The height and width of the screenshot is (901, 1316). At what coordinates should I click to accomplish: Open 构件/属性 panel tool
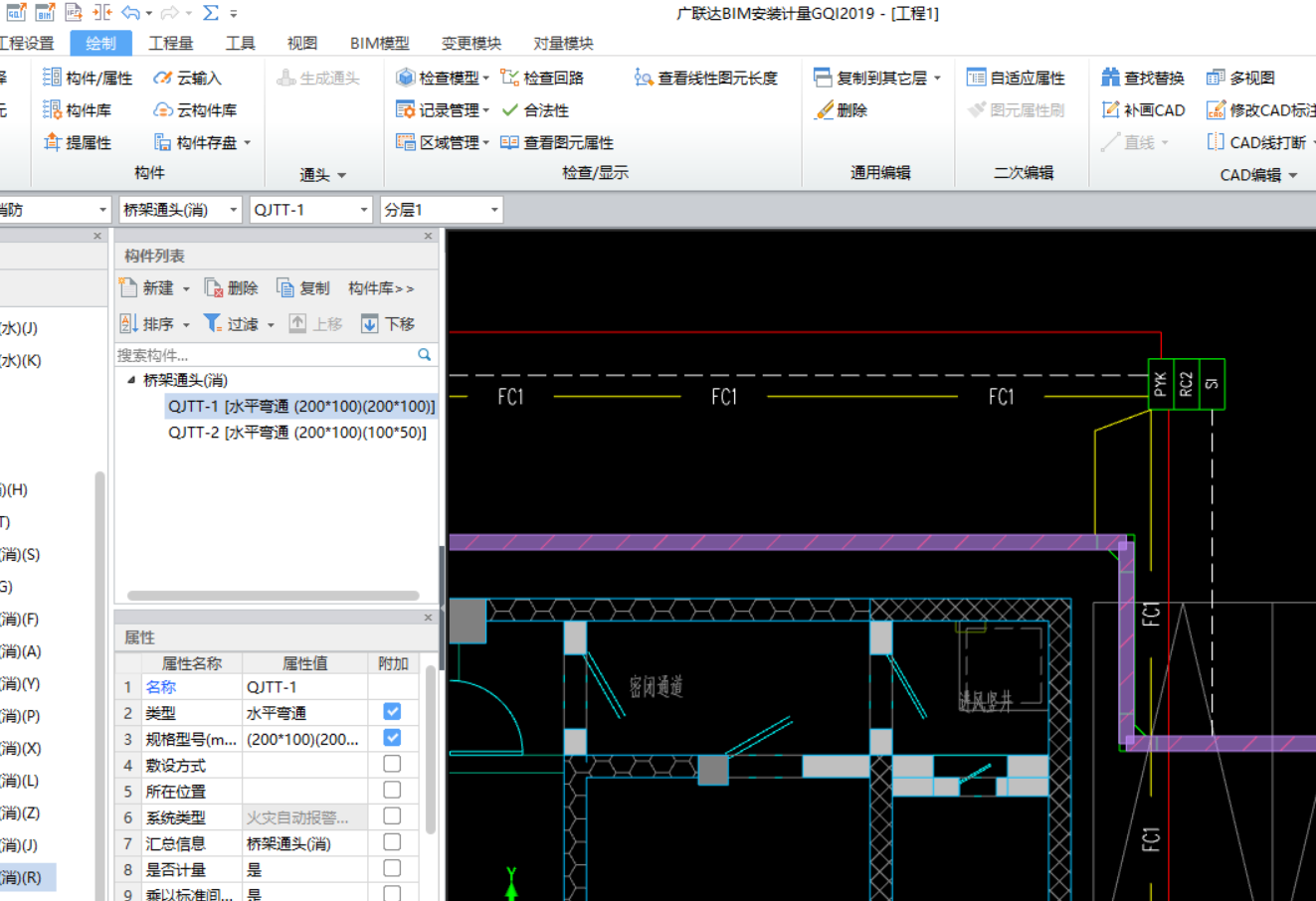click(88, 78)
